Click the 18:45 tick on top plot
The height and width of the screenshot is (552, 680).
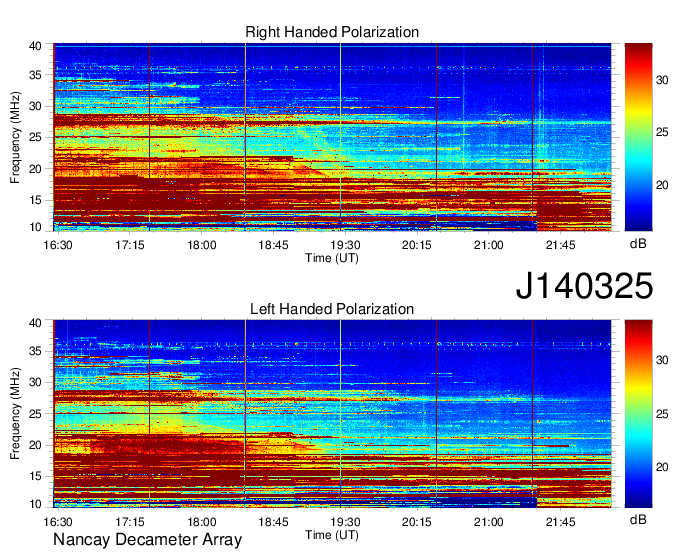point(273,245)
